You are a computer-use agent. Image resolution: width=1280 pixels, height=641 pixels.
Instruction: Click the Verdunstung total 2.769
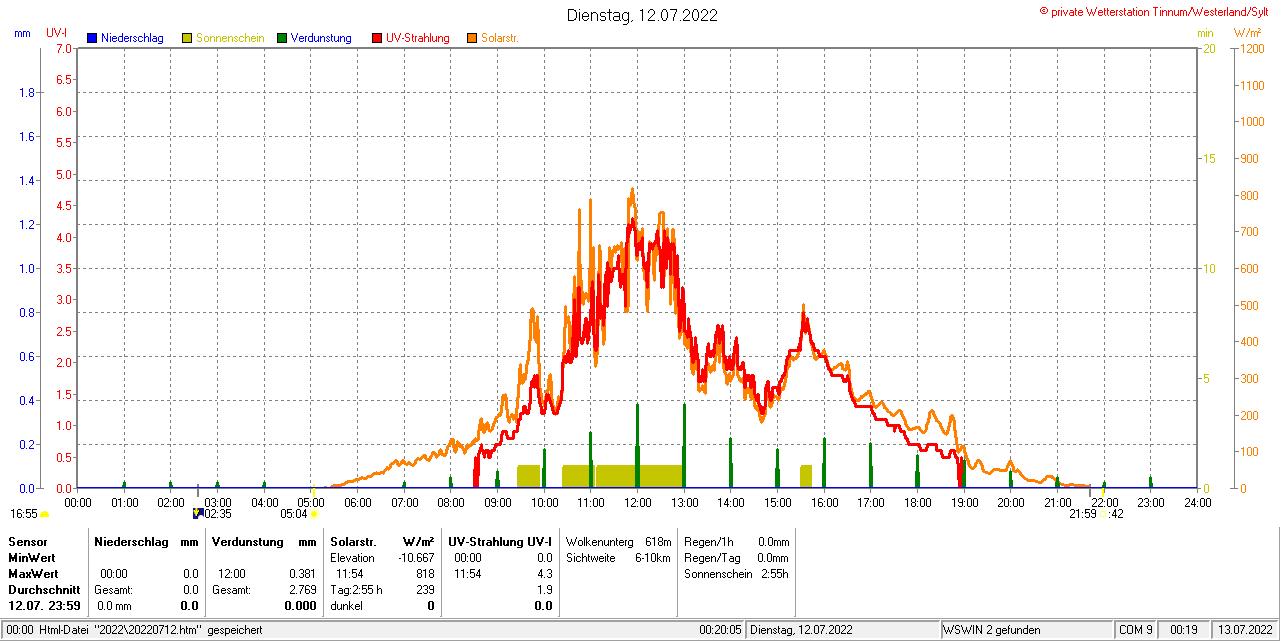[302, 590]
